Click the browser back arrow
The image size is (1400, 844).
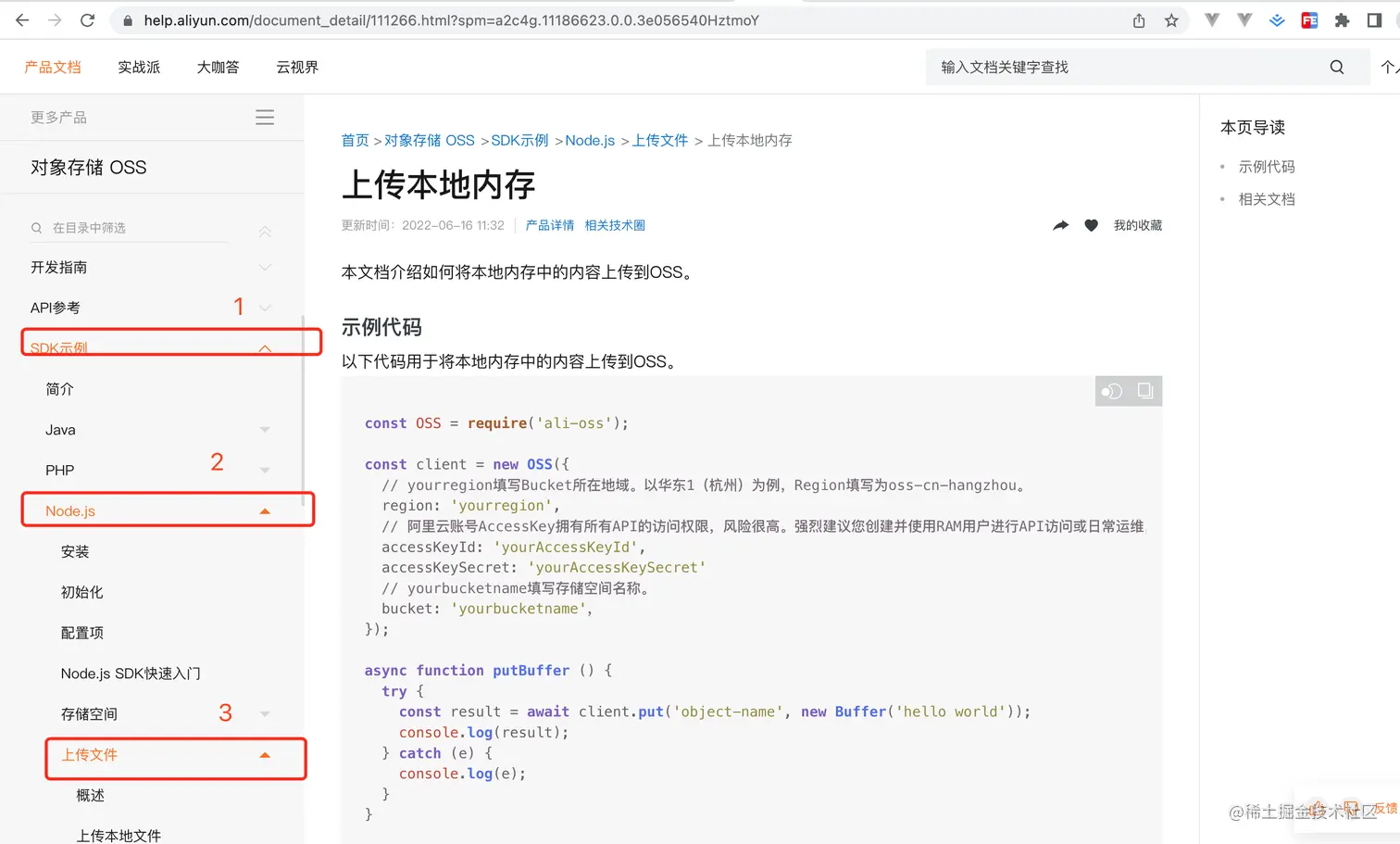coord(22,20)
